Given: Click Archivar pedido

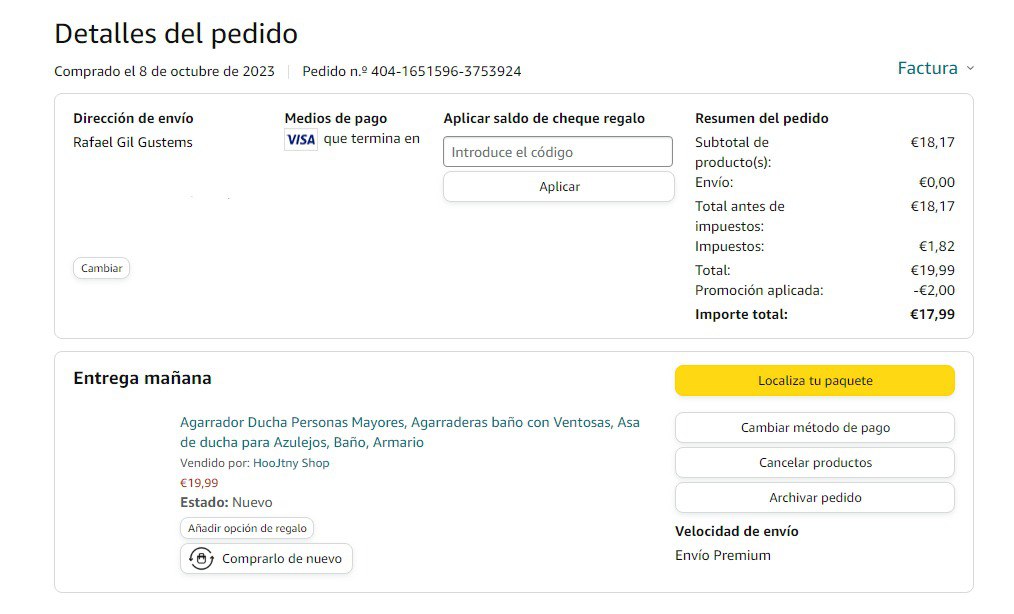Looking at the screenshot, I should pos(814,498).
